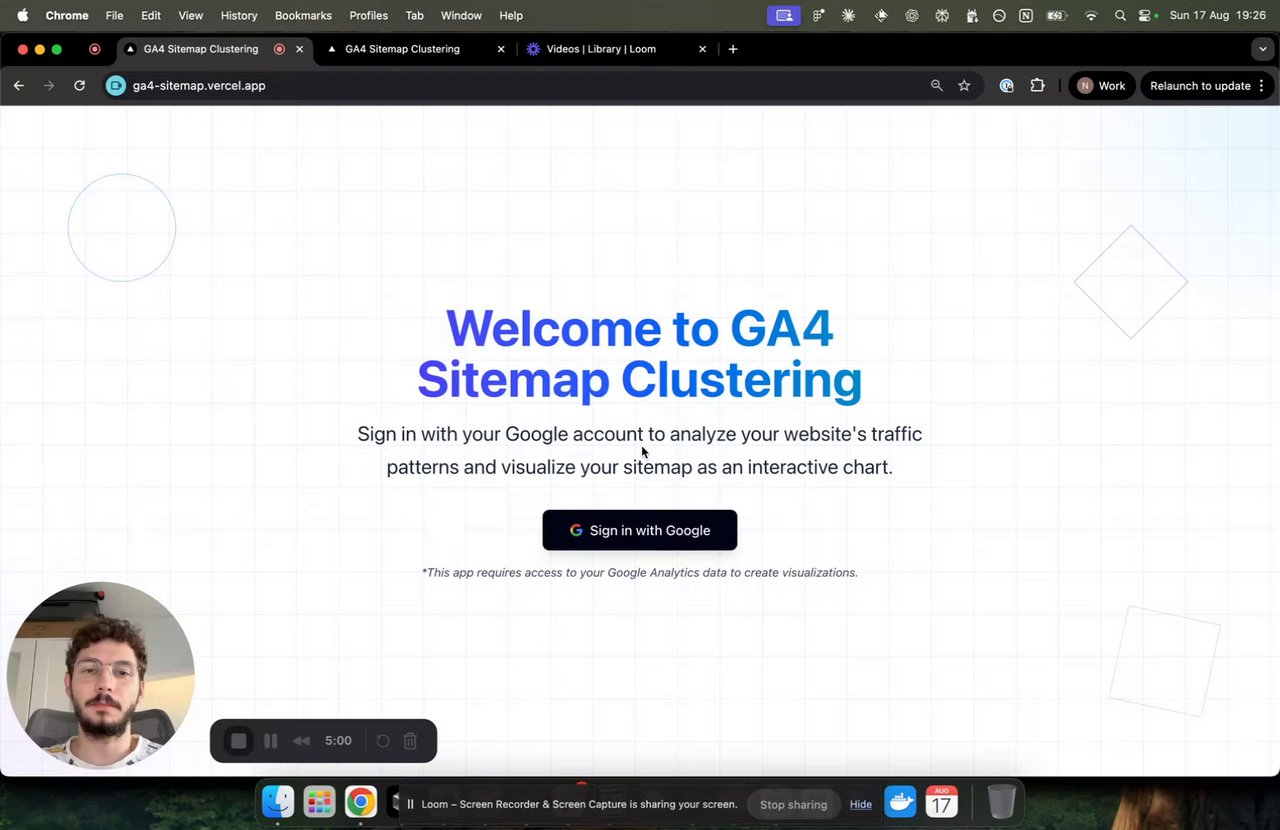Rewind the Loom recording

[301, 741]
